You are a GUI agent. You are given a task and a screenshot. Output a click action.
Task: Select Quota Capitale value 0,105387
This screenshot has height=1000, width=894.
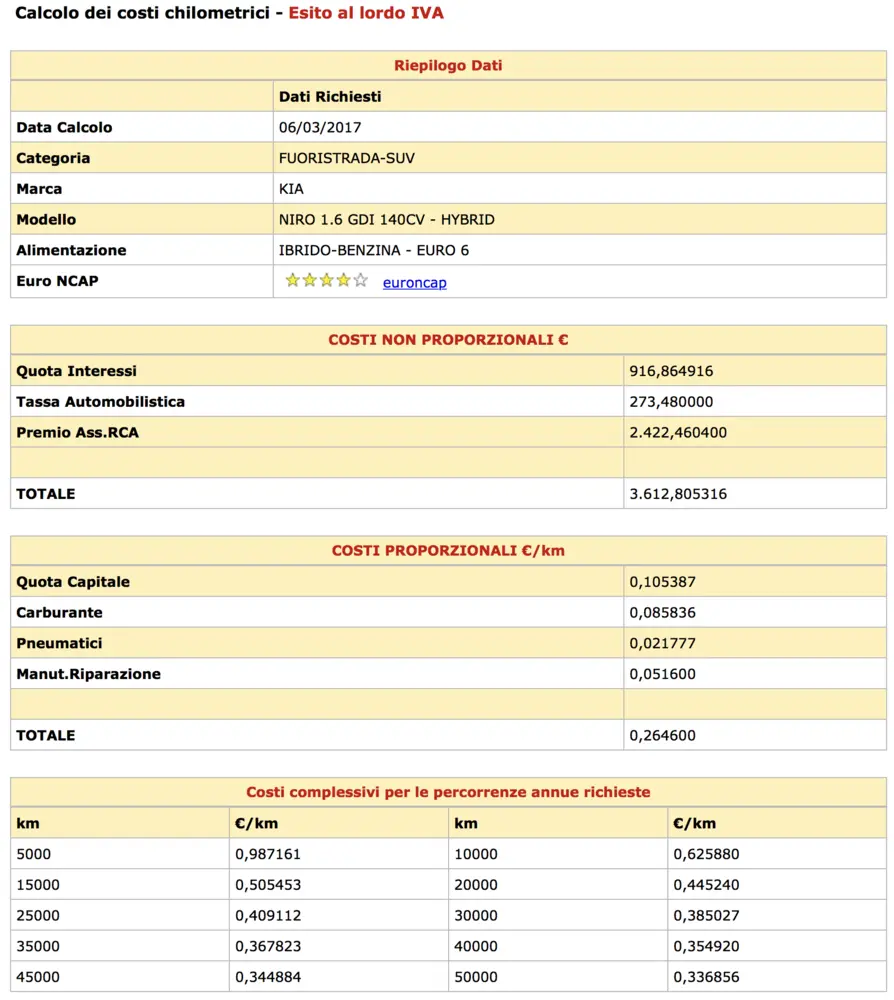tap(663, 582)
